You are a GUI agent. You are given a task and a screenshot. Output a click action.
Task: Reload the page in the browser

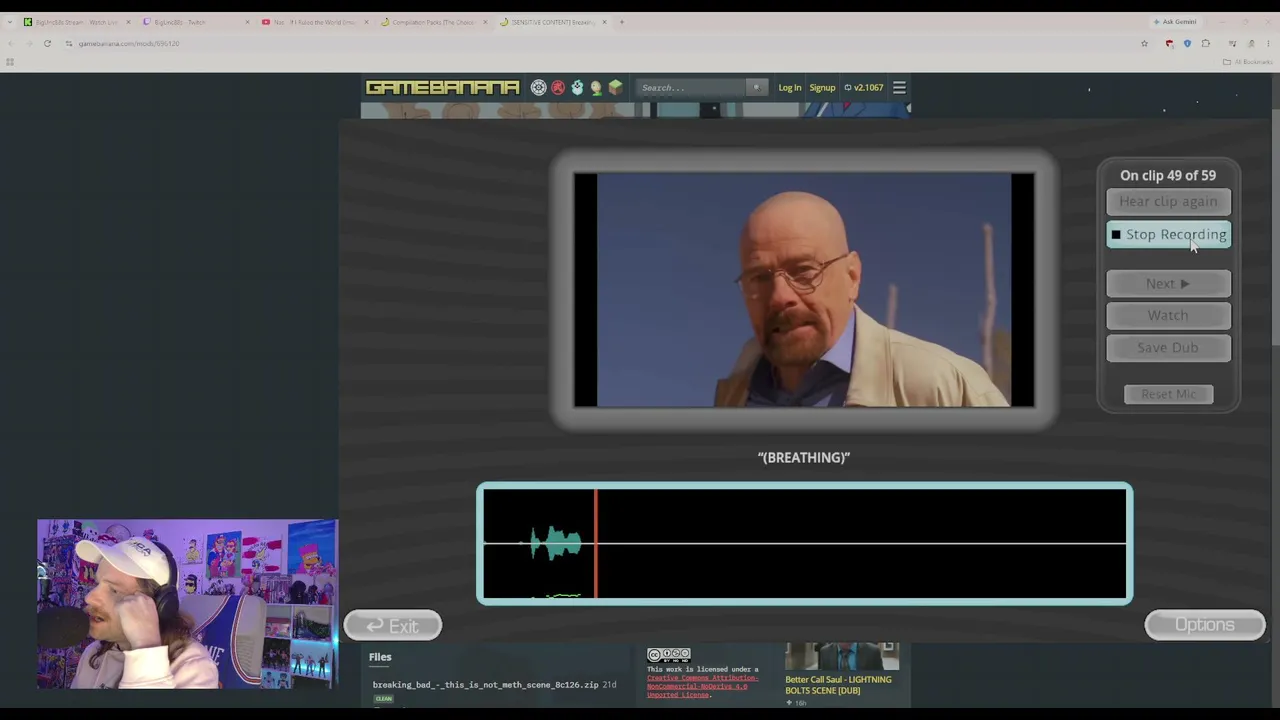47,43
